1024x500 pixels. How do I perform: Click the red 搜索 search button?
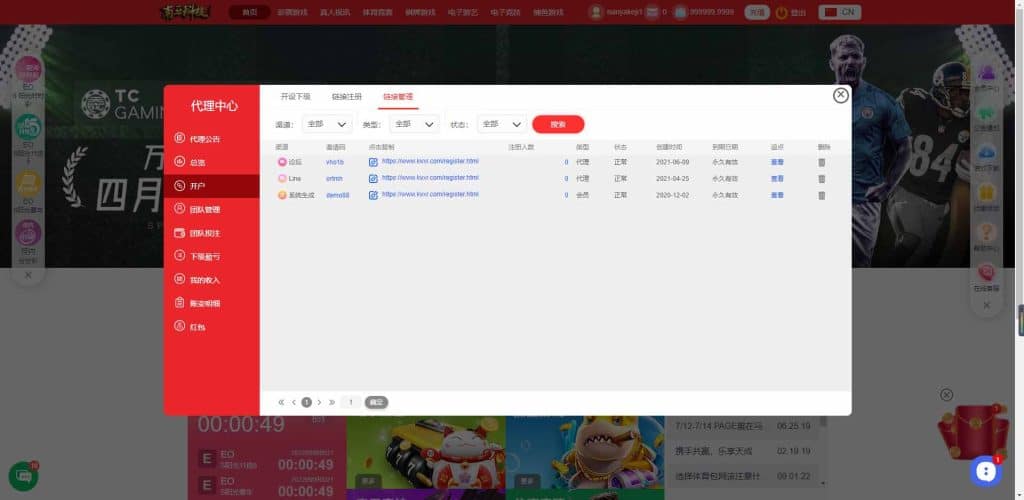point(558,124)
